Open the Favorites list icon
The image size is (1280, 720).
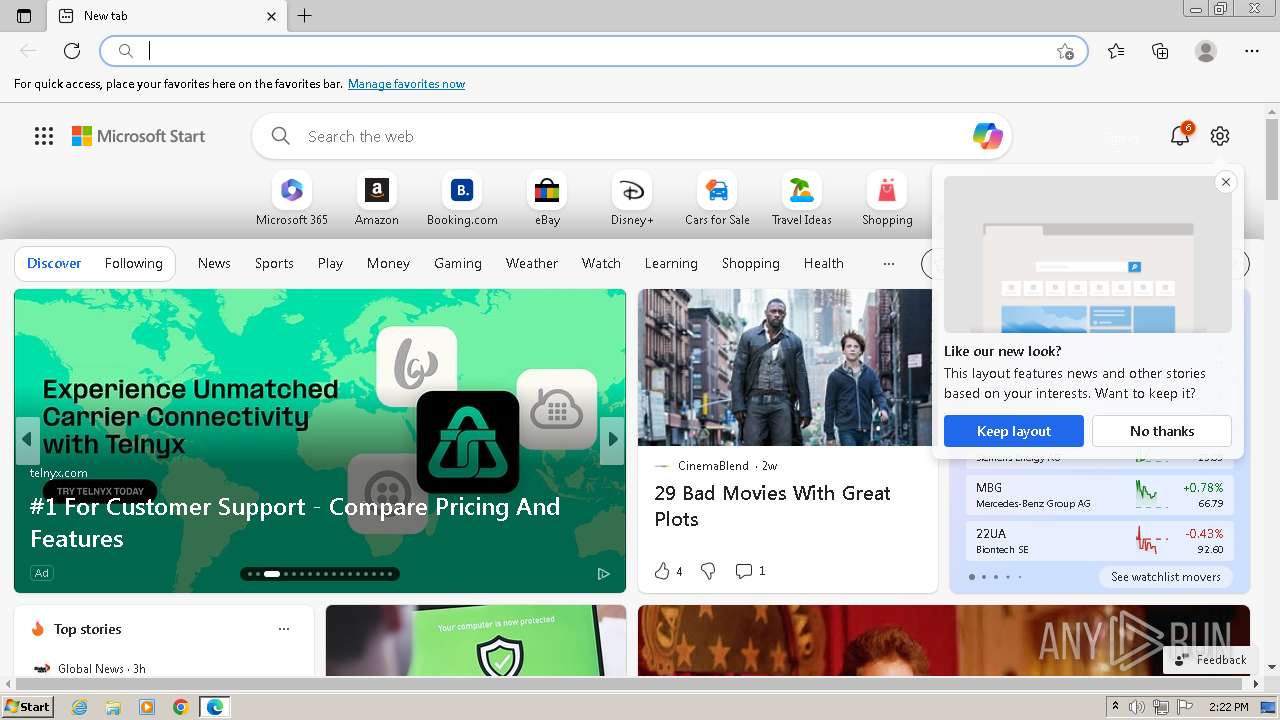click(1116, 51)
